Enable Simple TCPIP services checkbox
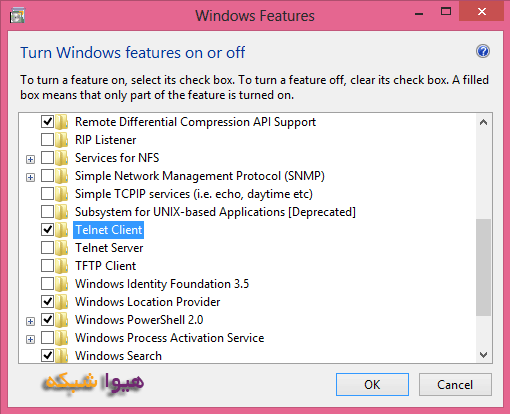 click(x=47, y=193)
